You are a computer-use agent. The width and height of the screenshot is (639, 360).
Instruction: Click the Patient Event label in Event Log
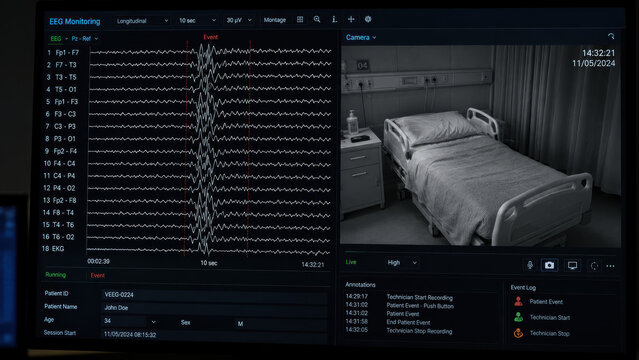point(546,302)
